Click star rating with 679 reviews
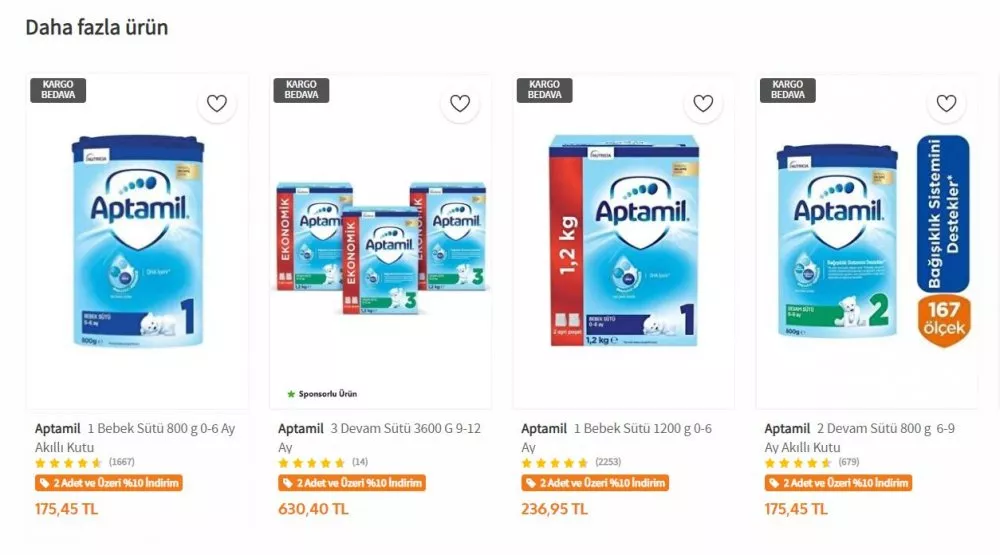1000x555 pixels. [798, 463]
